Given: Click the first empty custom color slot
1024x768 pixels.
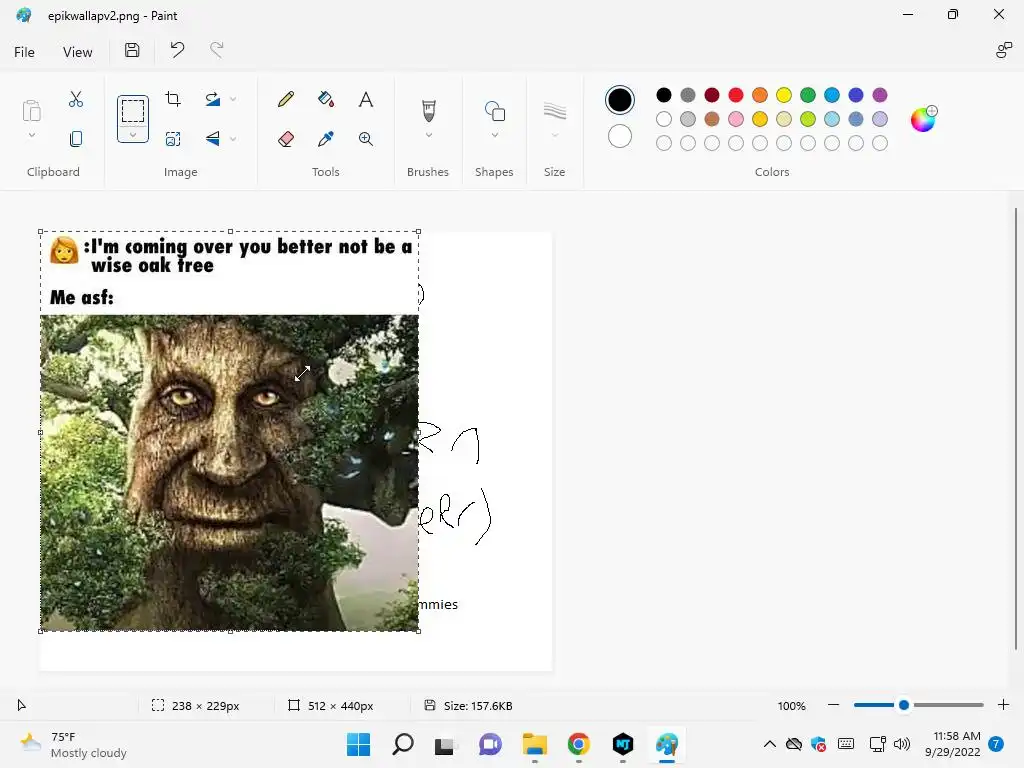Looking at the screenshot, I should [664, 143].
